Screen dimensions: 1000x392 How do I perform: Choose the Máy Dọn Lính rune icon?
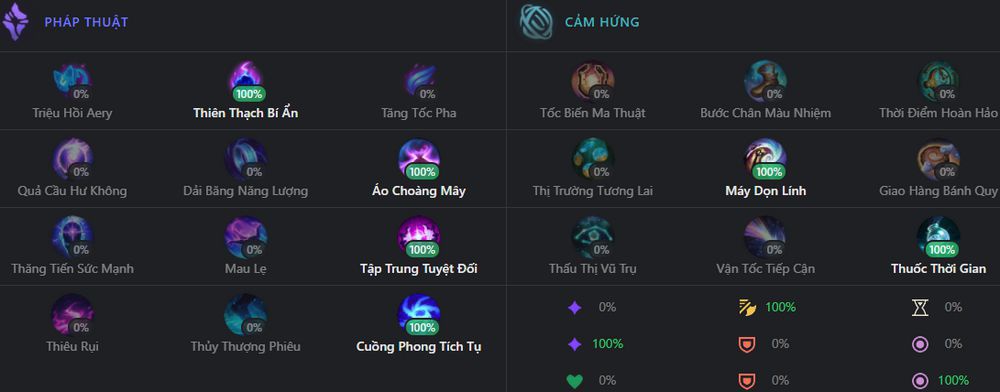click(x=765, y=159)
